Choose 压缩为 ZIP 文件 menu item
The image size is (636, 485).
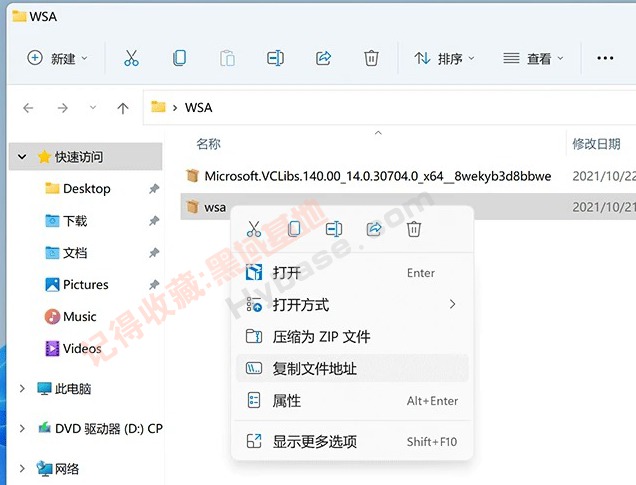(352, 337)
